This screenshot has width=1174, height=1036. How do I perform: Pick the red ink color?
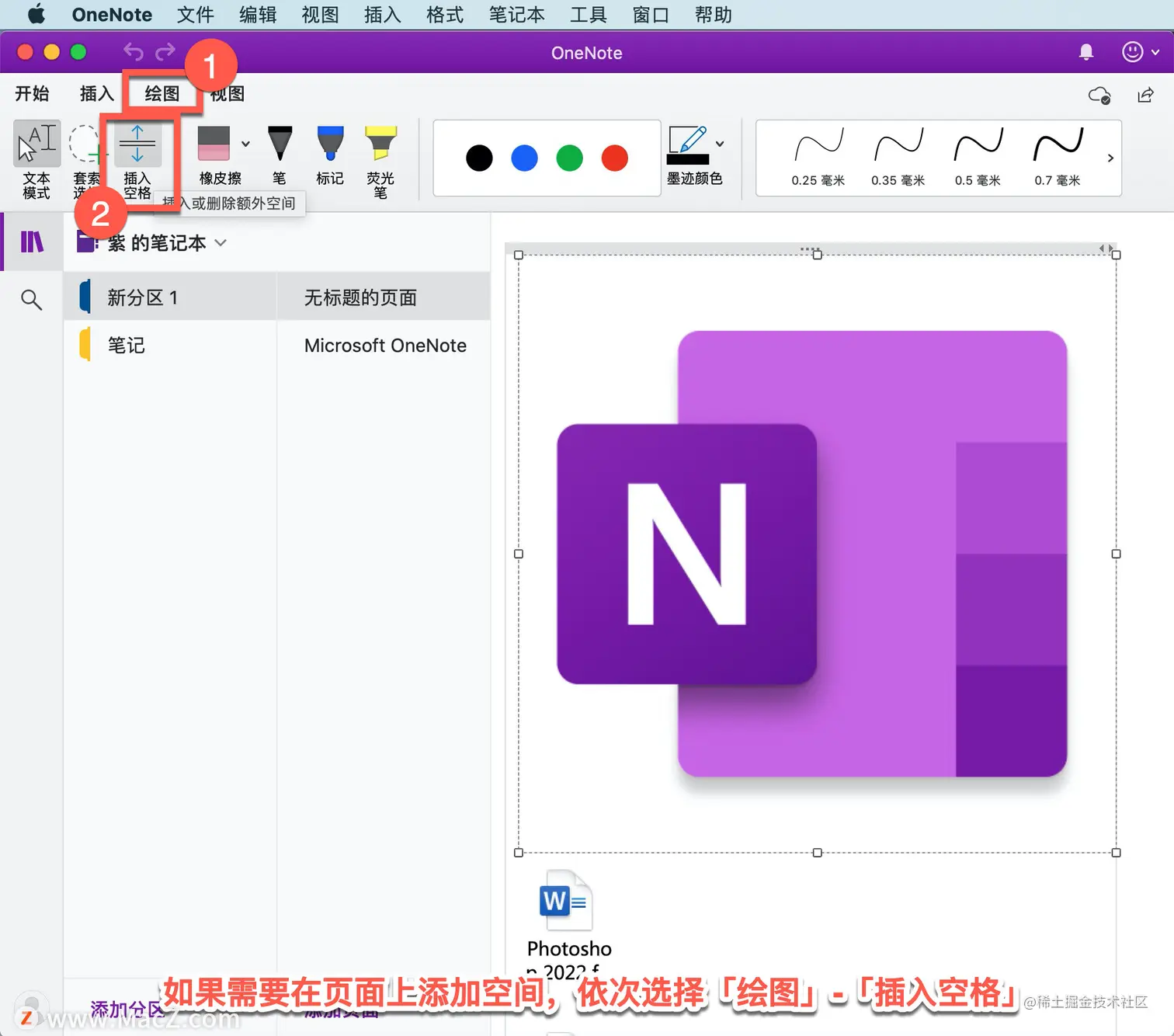coord(614,158)
